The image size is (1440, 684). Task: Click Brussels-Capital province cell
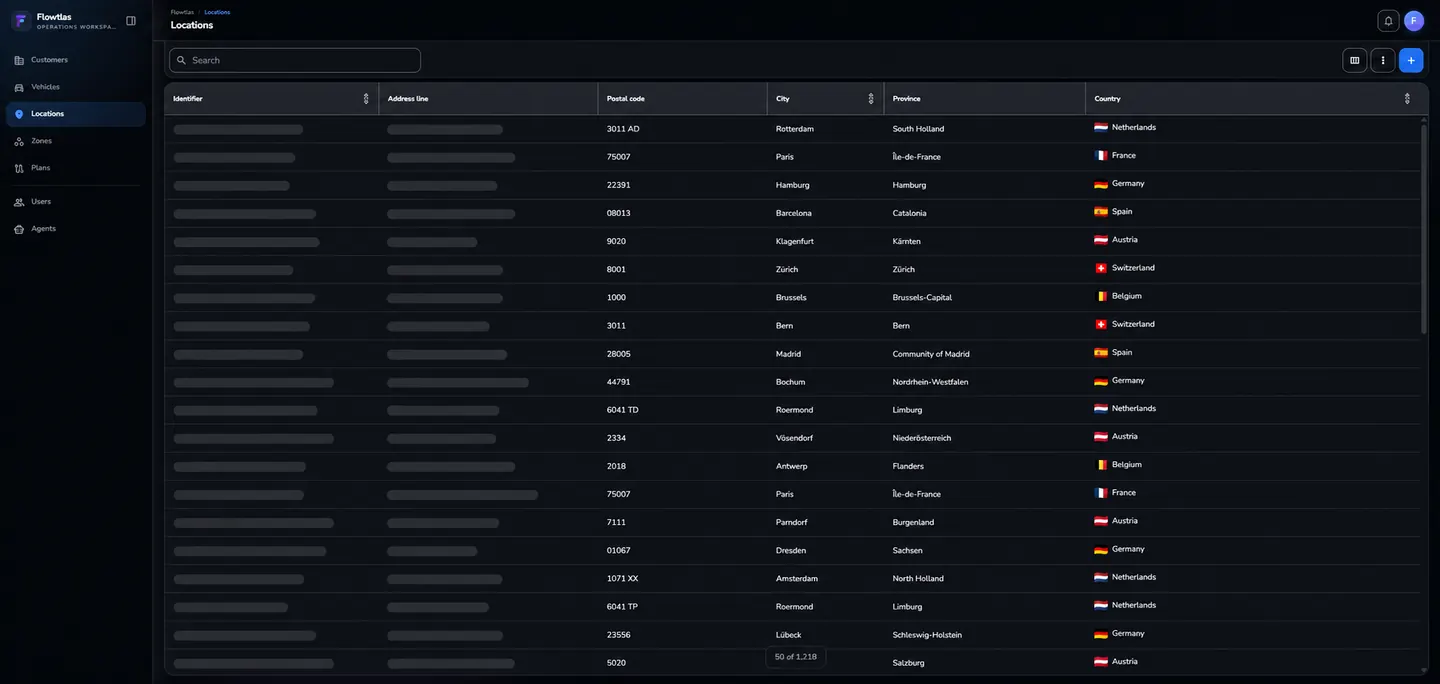922,297
